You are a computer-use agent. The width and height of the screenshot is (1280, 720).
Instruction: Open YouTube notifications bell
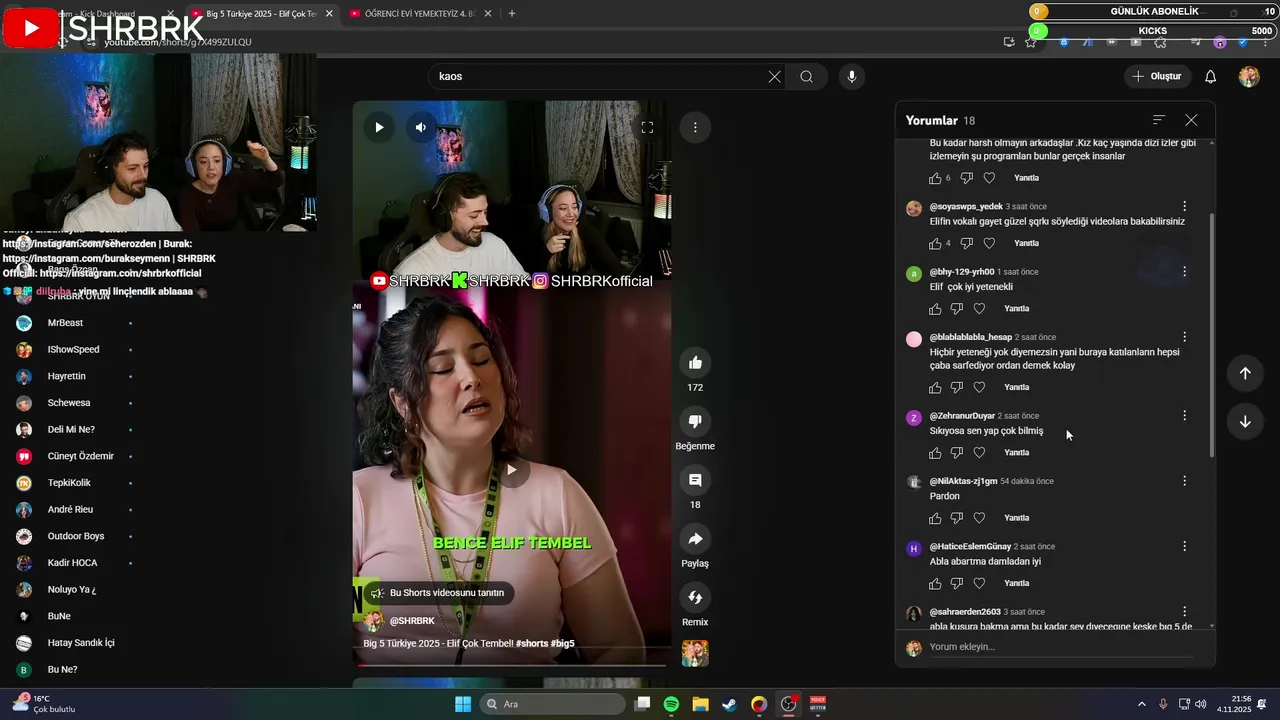point(1210,77)
